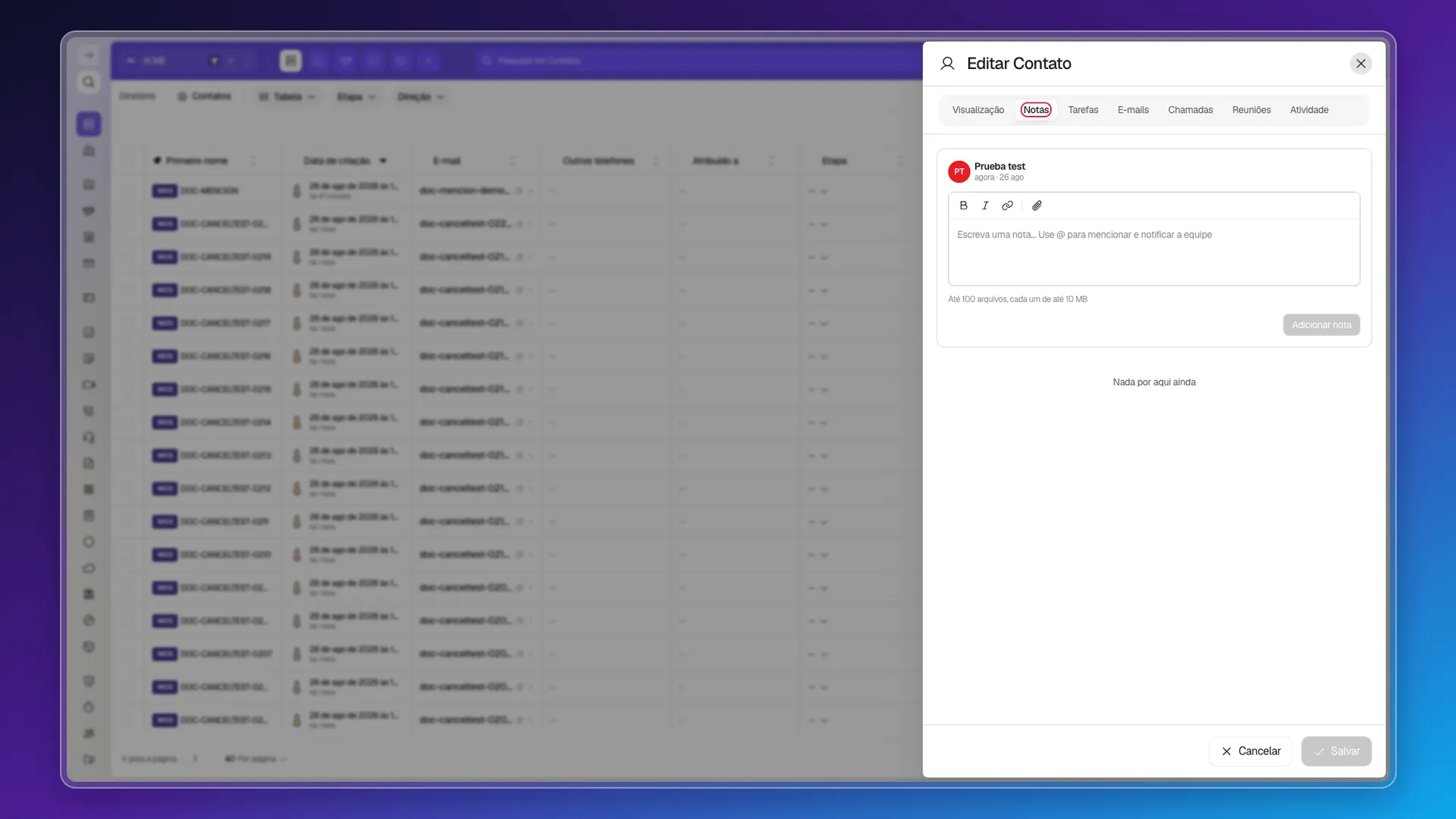Click the Cancelar button
Screen dimensions: 1456x819
[1250, 751]
